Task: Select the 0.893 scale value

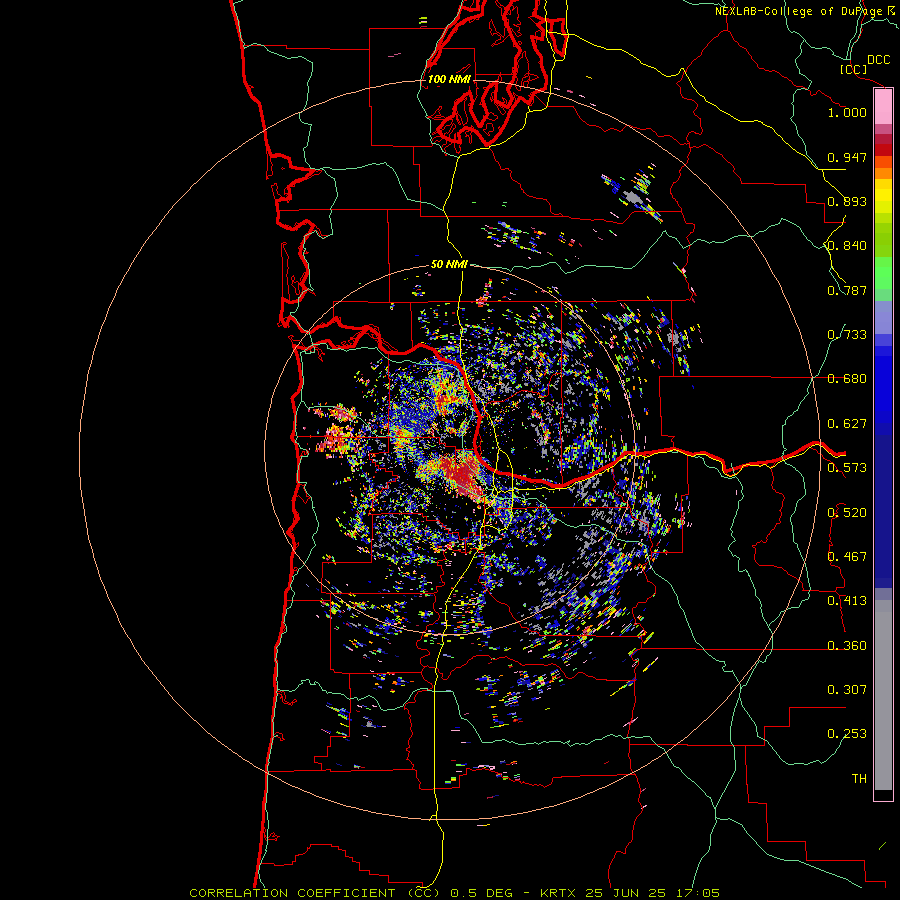Action: coord(847,201)
